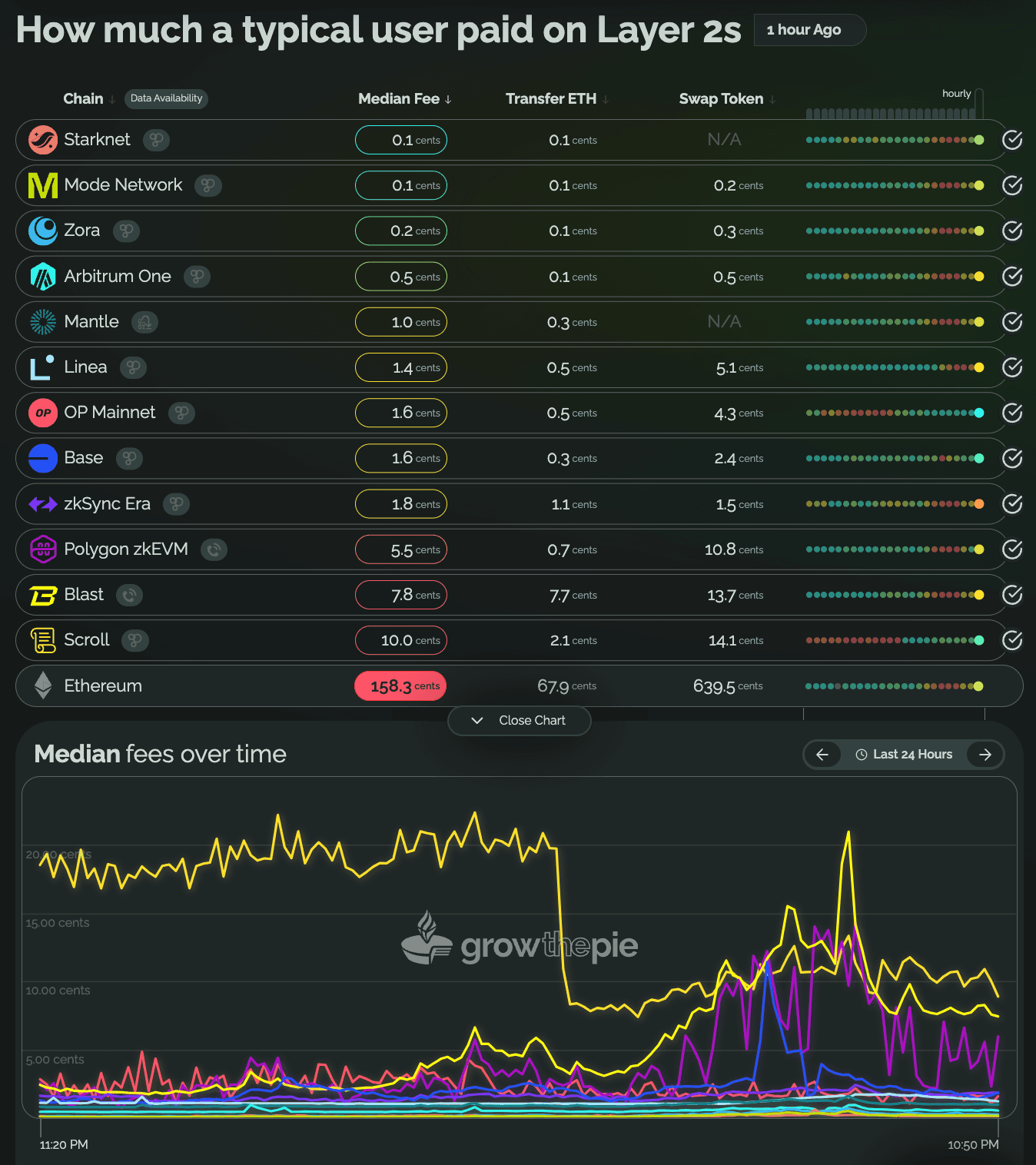This screenshot has height=1165, width=1036.
Task: Sort table by Transfer ETH column
Action: click(x=557, y=98)
